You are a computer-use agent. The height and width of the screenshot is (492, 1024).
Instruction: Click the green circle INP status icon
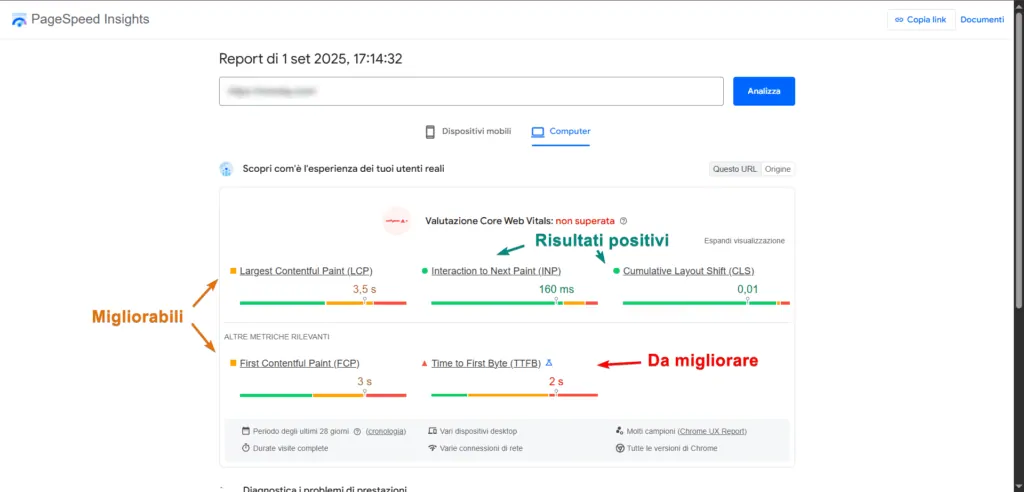pyautogui.click(x=424, y=271)
